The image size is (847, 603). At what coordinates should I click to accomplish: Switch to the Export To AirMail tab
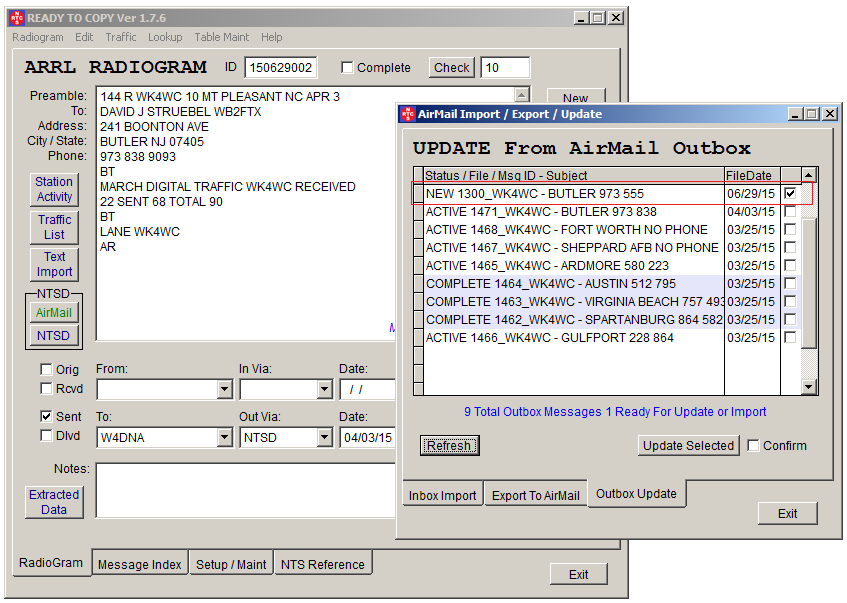click(x=535, y=495)
